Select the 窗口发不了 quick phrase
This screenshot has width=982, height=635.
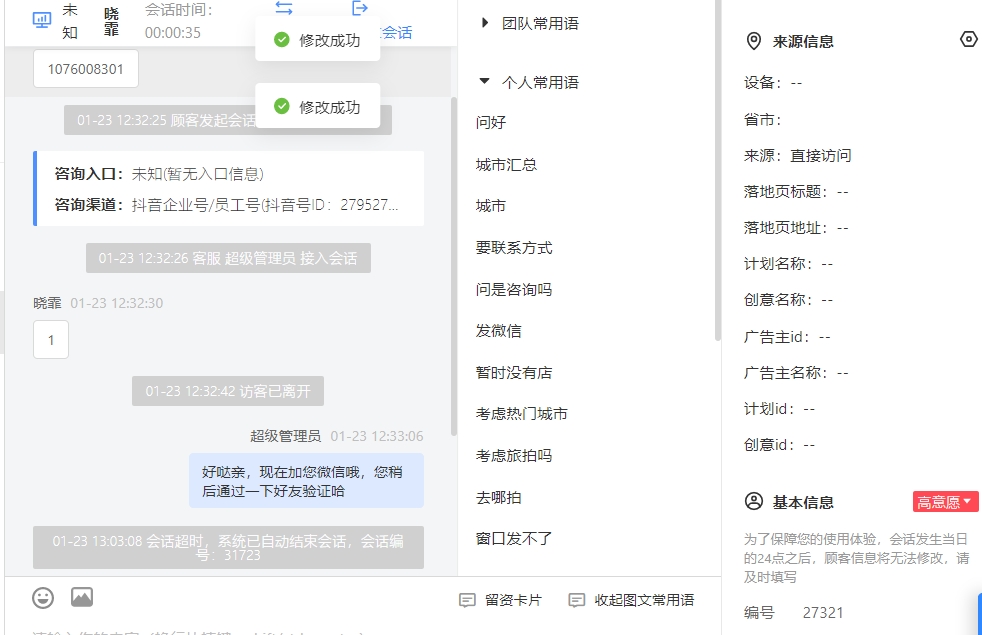(x=514, y=539)
